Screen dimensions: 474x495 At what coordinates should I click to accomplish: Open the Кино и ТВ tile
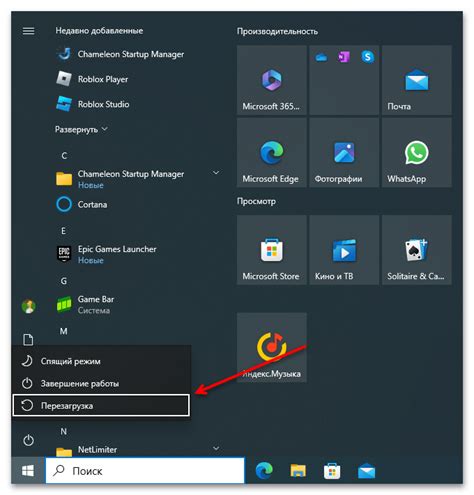coord(344,250)
